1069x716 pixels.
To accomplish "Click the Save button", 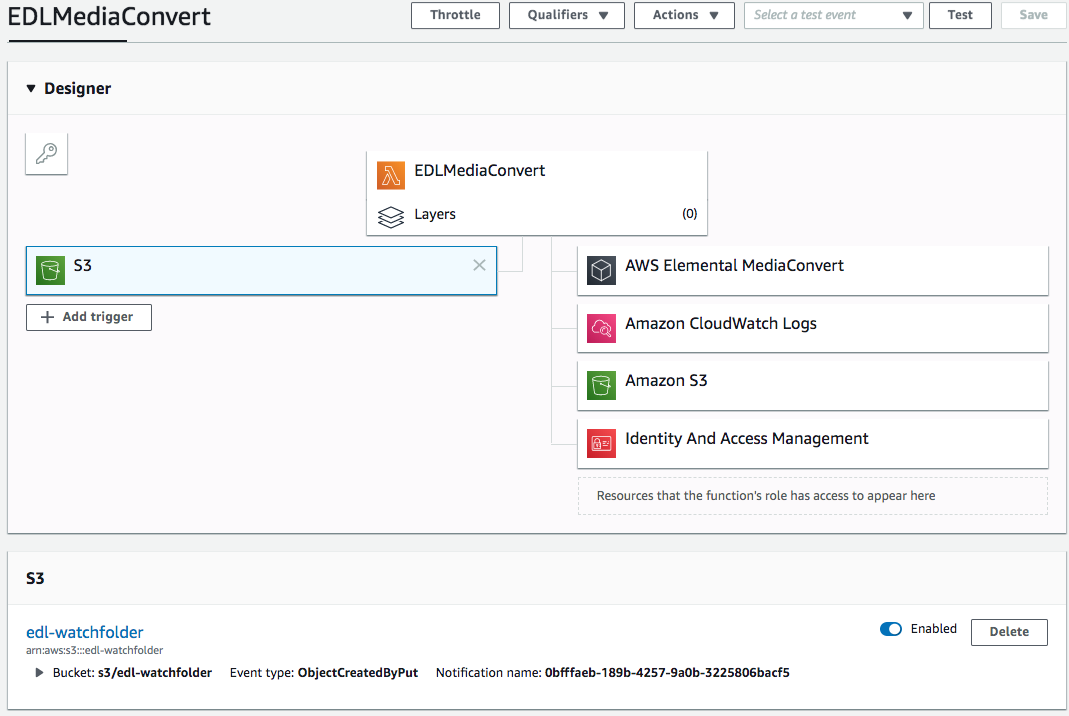I will point(1033,15).
